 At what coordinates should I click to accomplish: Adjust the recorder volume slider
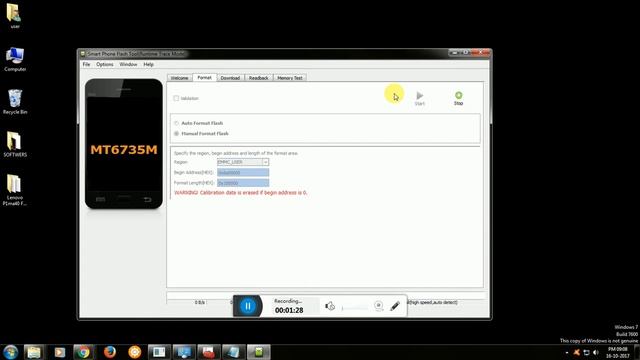point(354,308)
